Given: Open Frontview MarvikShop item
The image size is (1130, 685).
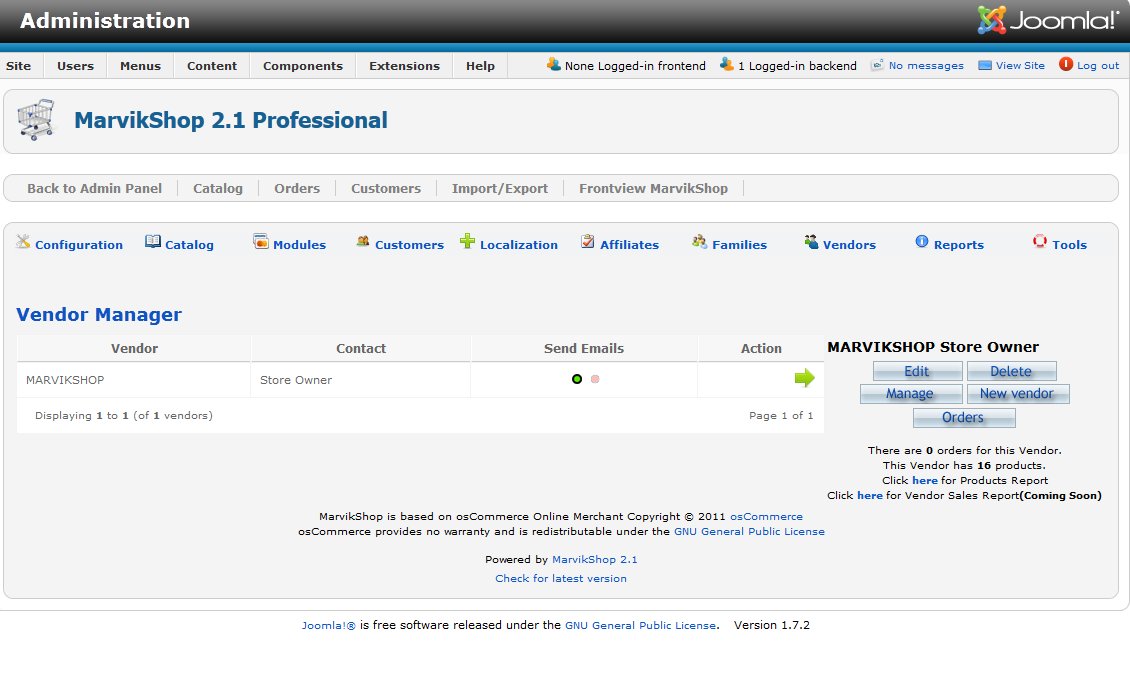Looking at the screenshot, I should pyautogui.click(x=654, y=188).
